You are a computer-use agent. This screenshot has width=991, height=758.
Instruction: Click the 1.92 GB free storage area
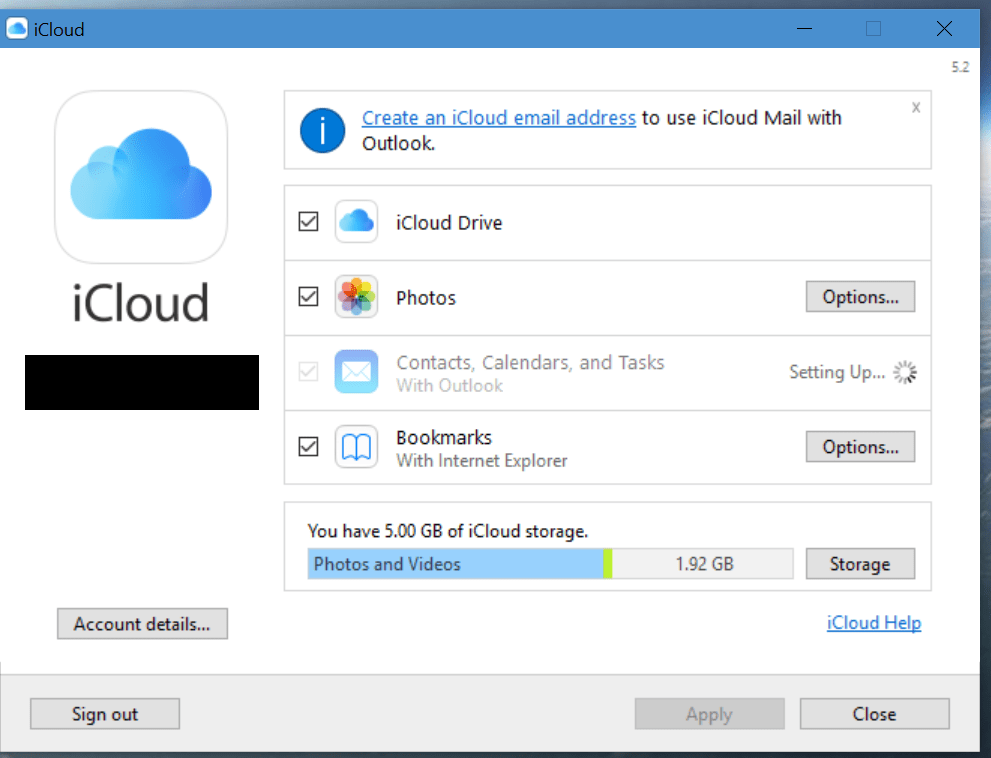pyautogui.click(x=703, y=563)
